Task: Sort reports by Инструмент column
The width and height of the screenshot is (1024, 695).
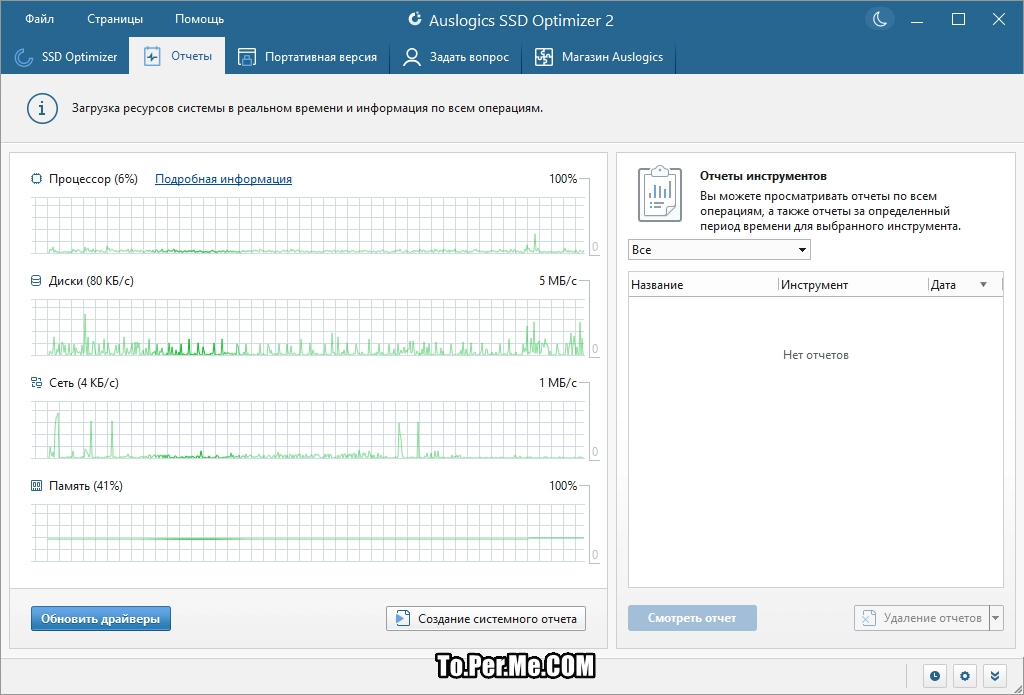Action: (853, 285)
